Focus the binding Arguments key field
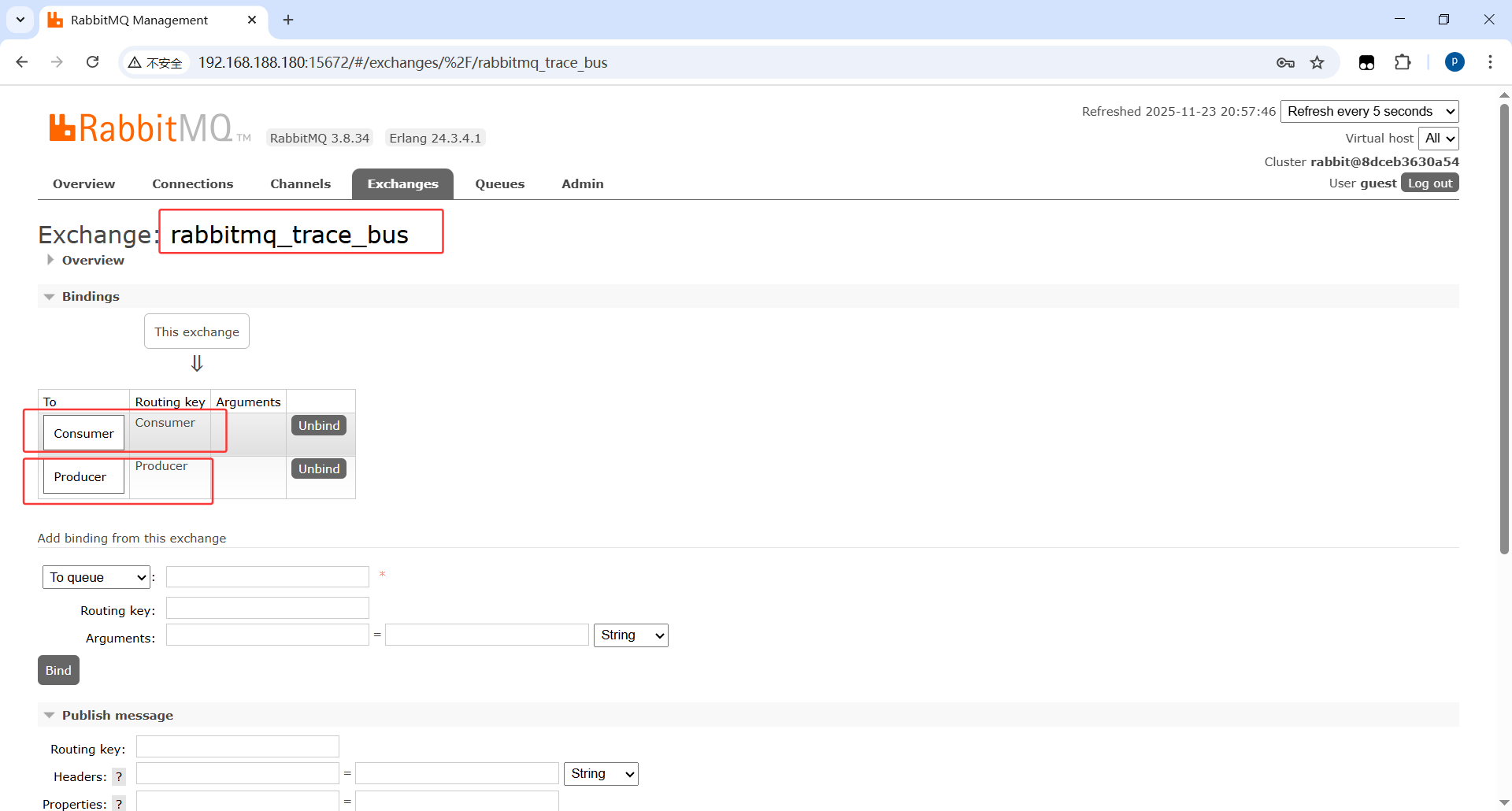 (268, 635)
